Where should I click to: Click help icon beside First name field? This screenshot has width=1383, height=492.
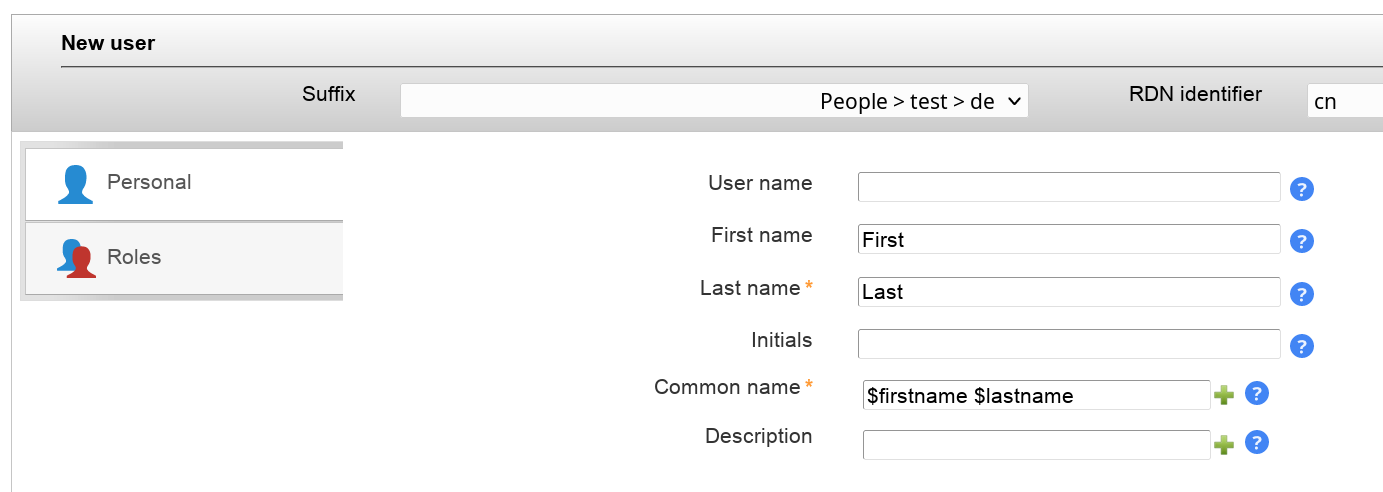coord(1301,242)
